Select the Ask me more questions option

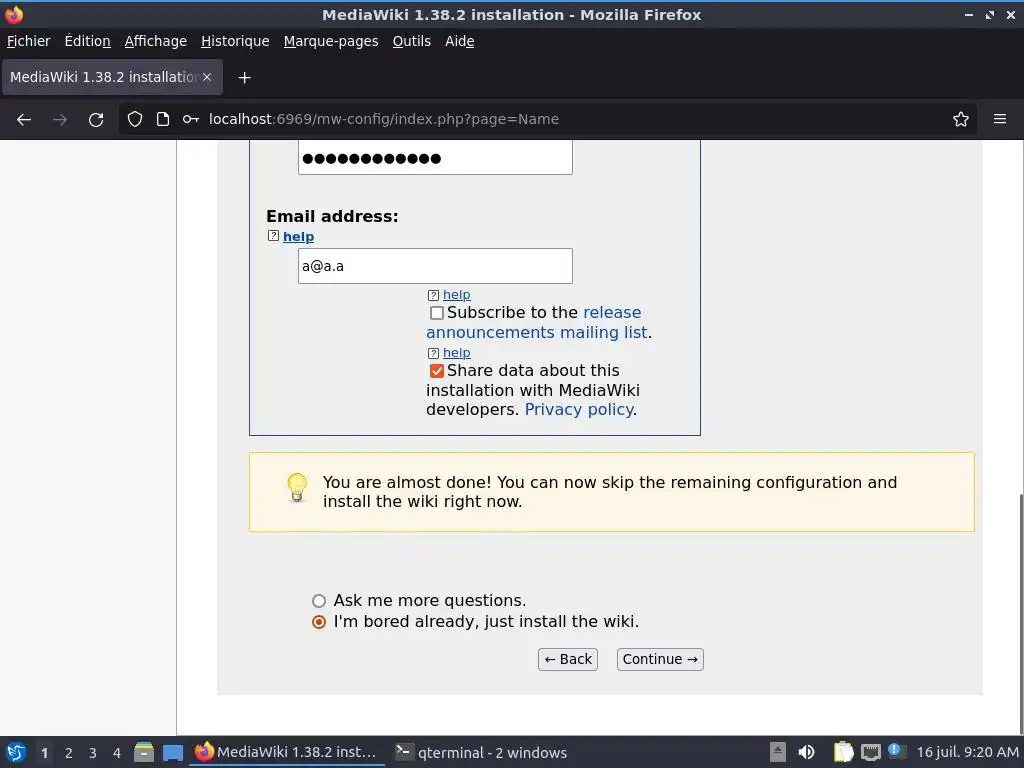[x=319, y=601]
